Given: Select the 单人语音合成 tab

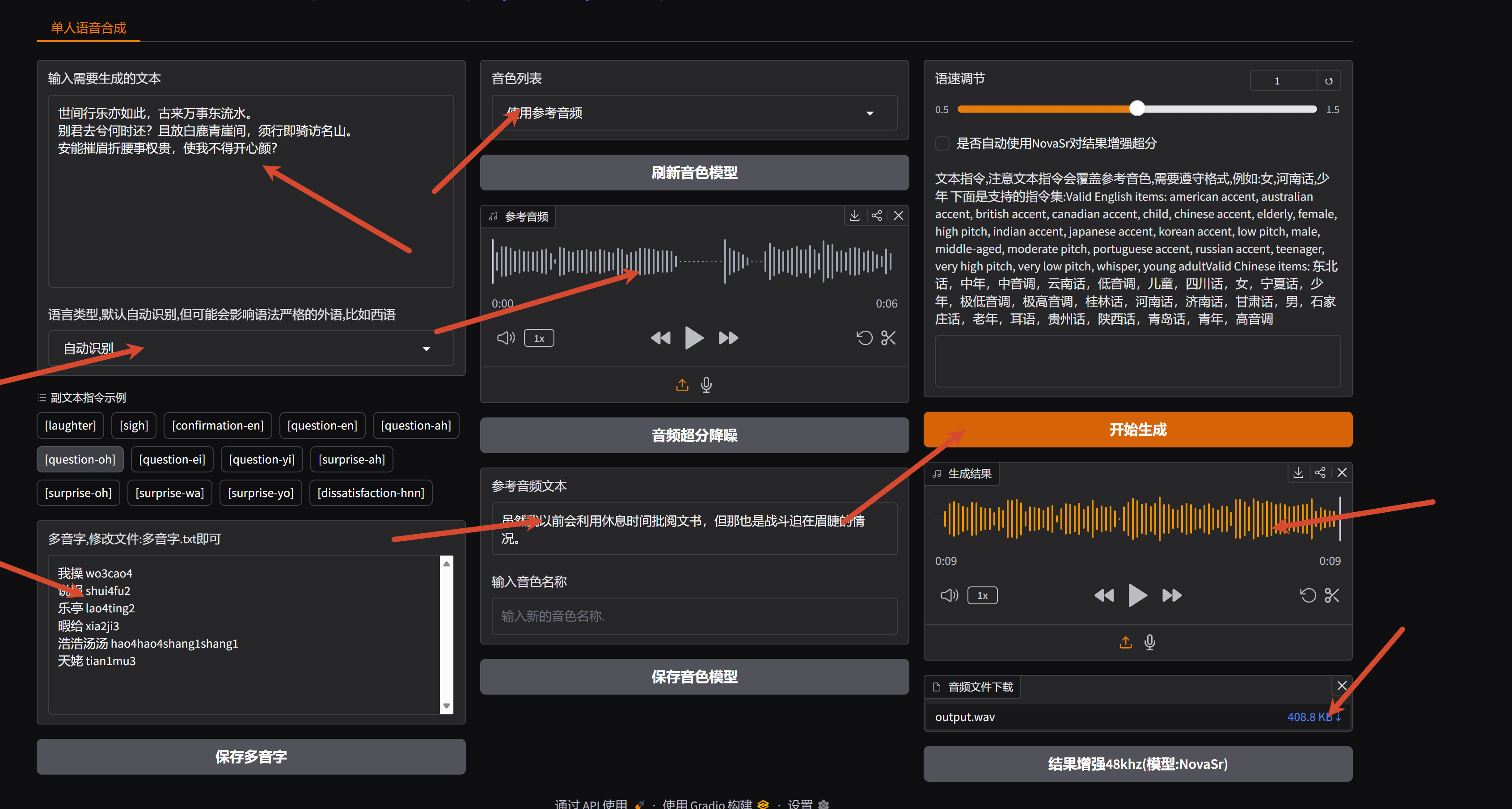Looking at the screenshot, I should click(x=88, y=28).
